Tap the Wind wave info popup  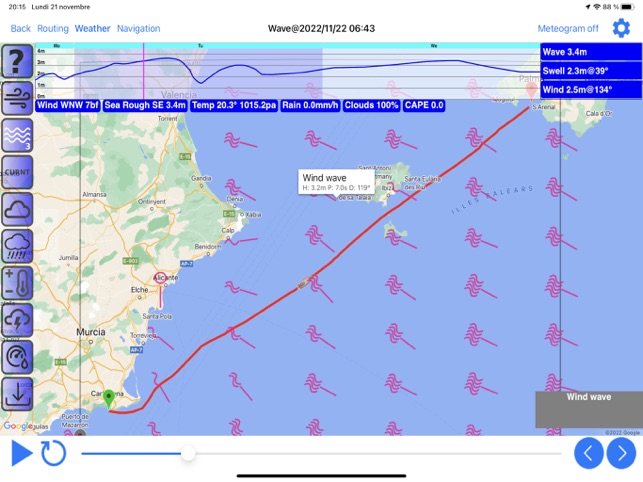pyautogui.click(x=336, y=182)
